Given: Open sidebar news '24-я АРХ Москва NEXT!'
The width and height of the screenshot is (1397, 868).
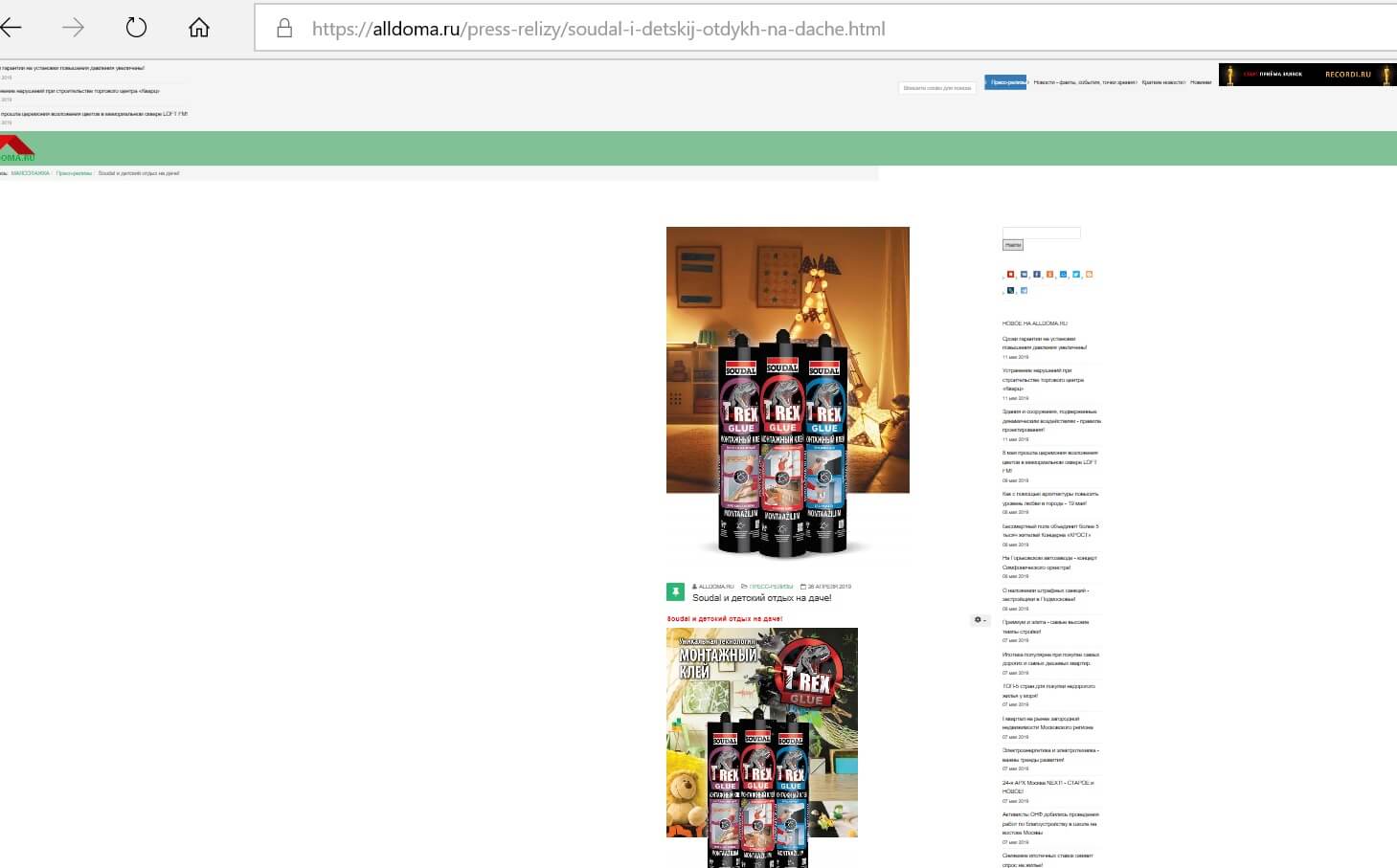Looking at the screenshot, I should coord(1048,787).
